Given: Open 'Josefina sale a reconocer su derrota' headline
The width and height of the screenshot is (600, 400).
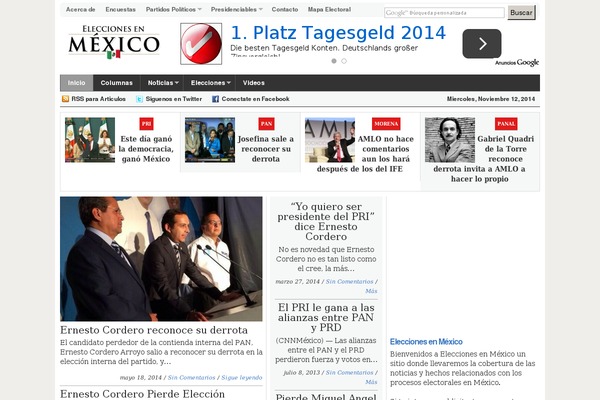Looking at the screenshot, I should (x=266, y=149).
